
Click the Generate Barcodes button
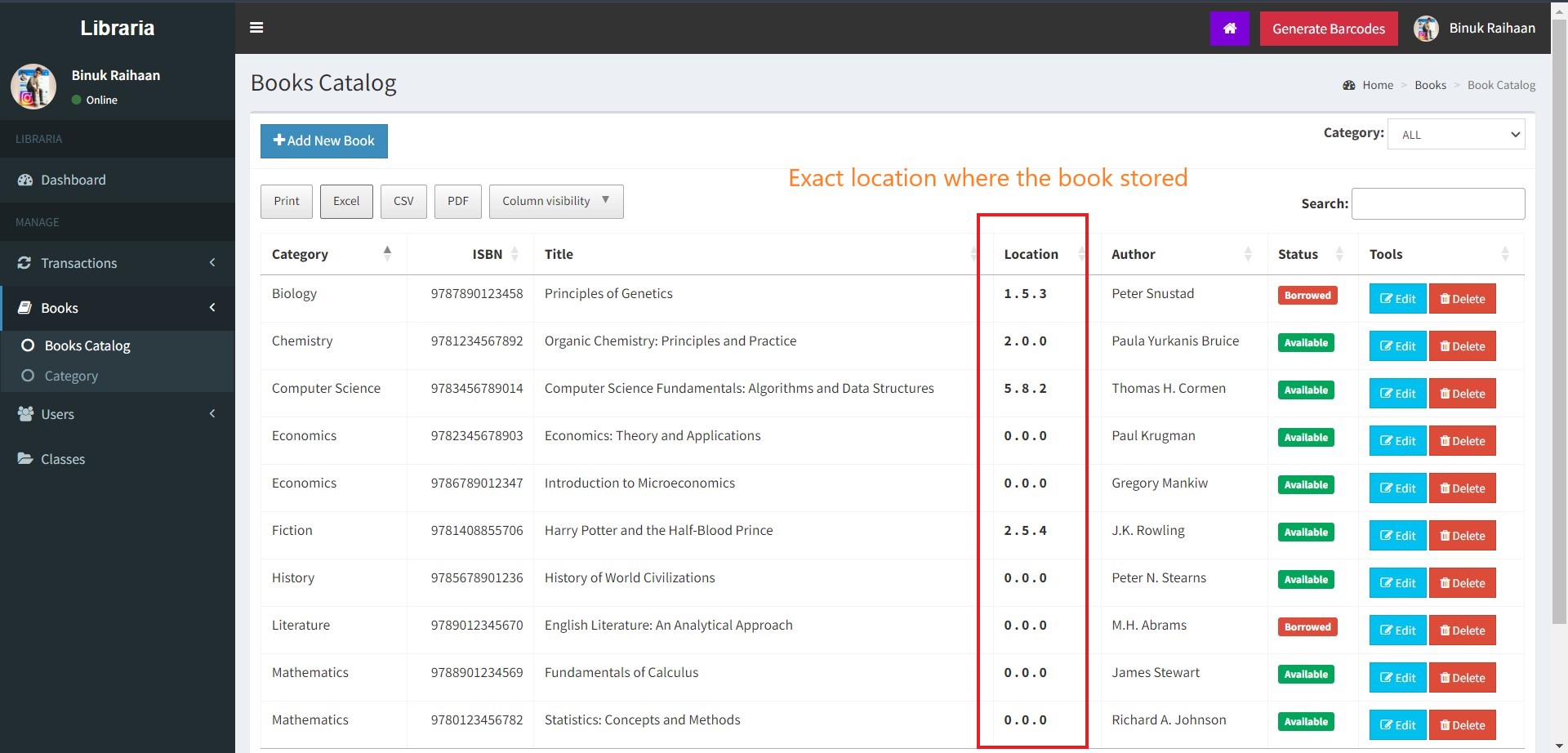(1329, 29)
